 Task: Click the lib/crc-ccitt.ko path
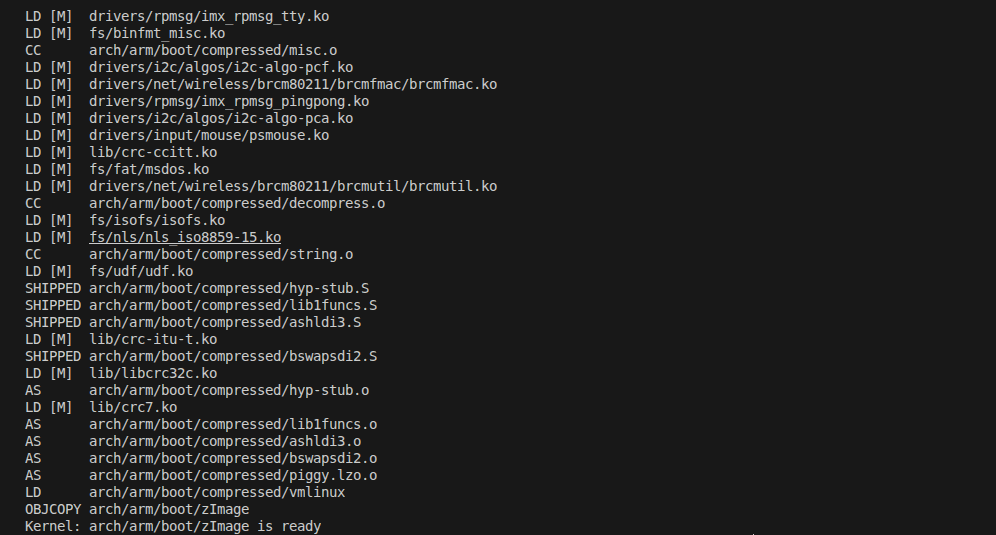pos(152,152)
